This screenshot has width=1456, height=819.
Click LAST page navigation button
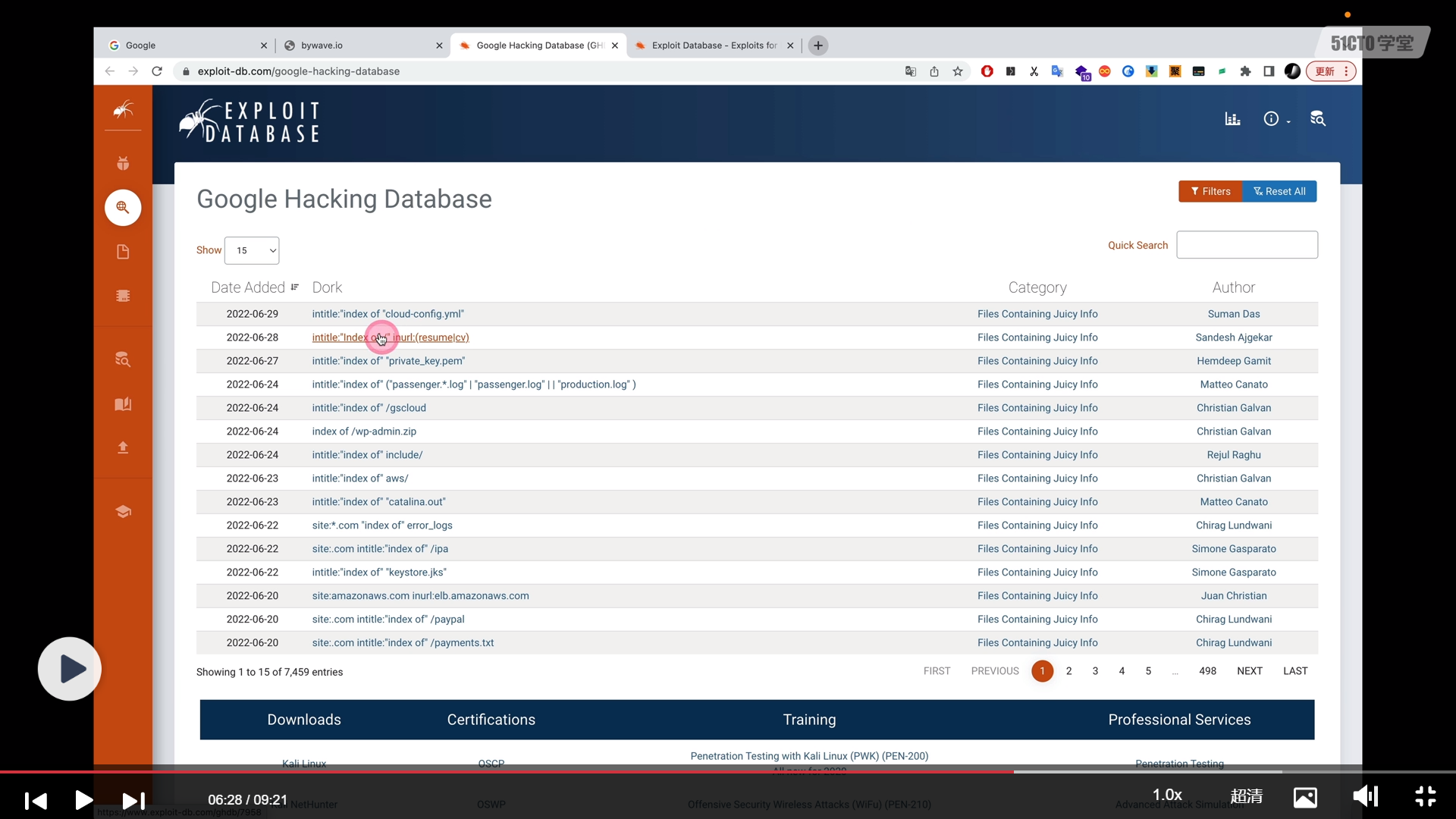tap(1295, 670)
